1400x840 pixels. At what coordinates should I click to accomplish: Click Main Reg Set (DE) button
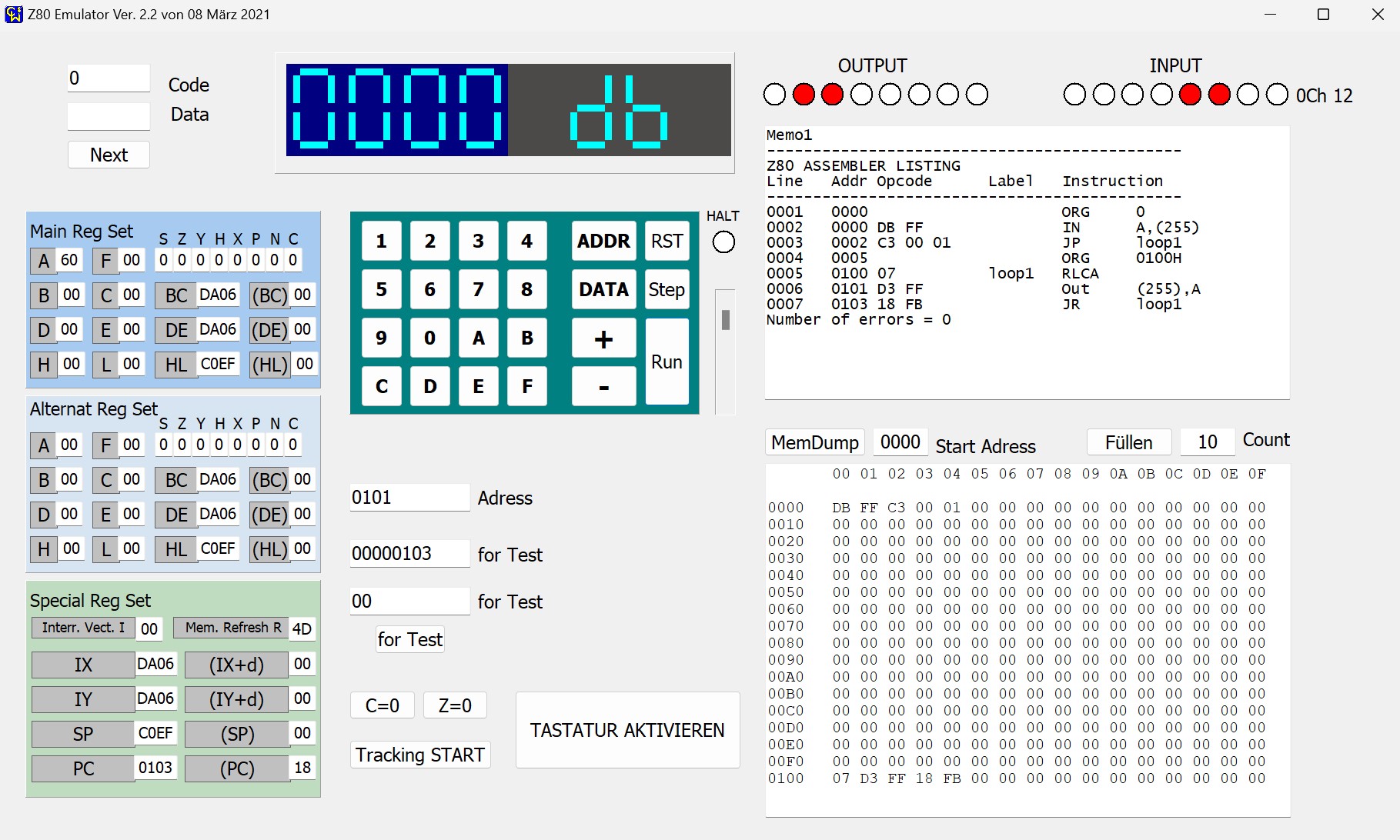pos(269,330)
